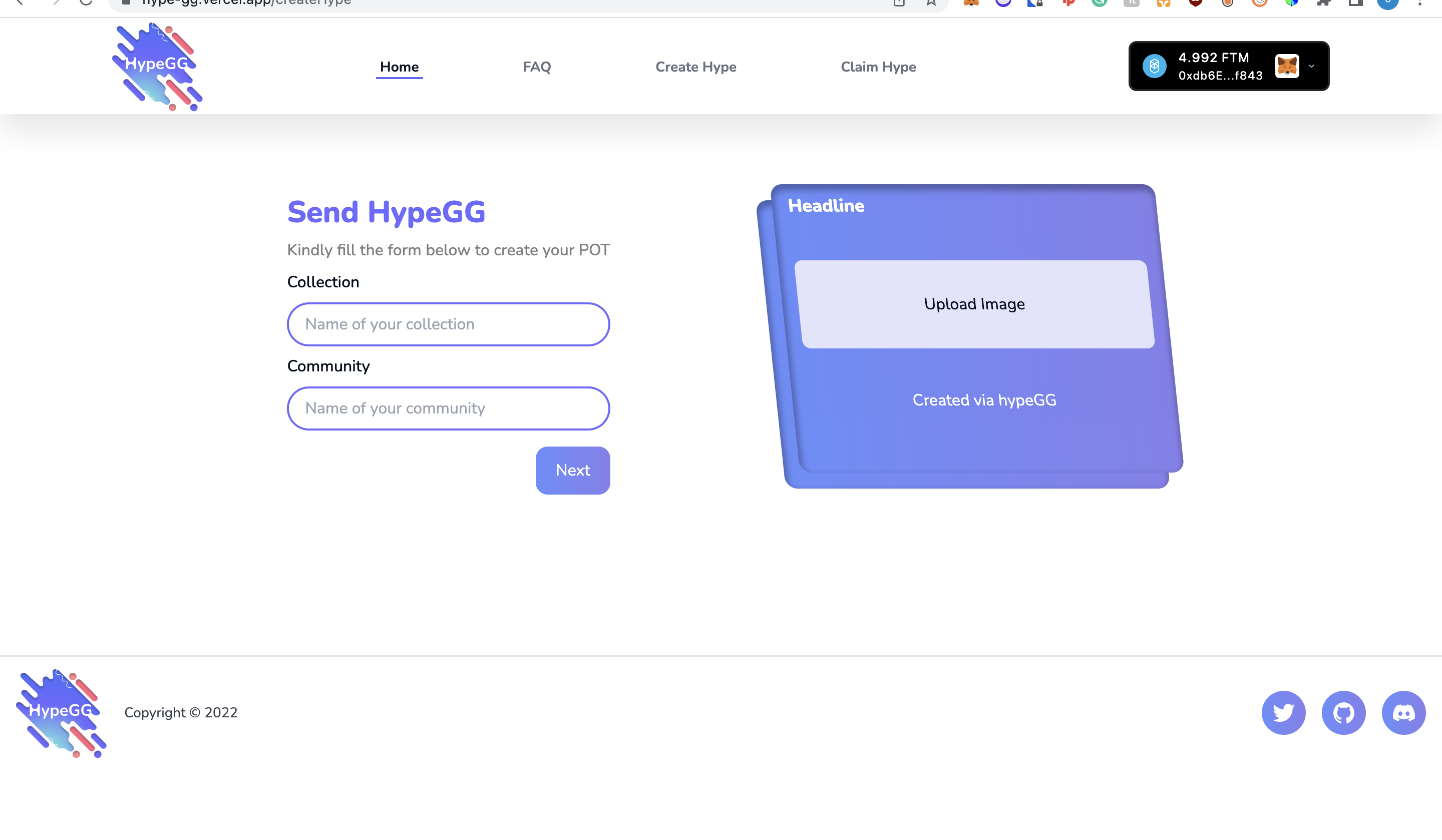1442x840 pixels.
Task: Click the MetaMask fox avatar in wallet
Action: pos(1287,67)
